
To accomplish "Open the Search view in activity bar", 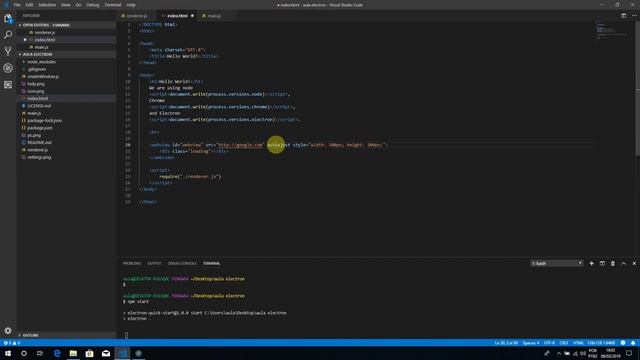I will (8, 35).
